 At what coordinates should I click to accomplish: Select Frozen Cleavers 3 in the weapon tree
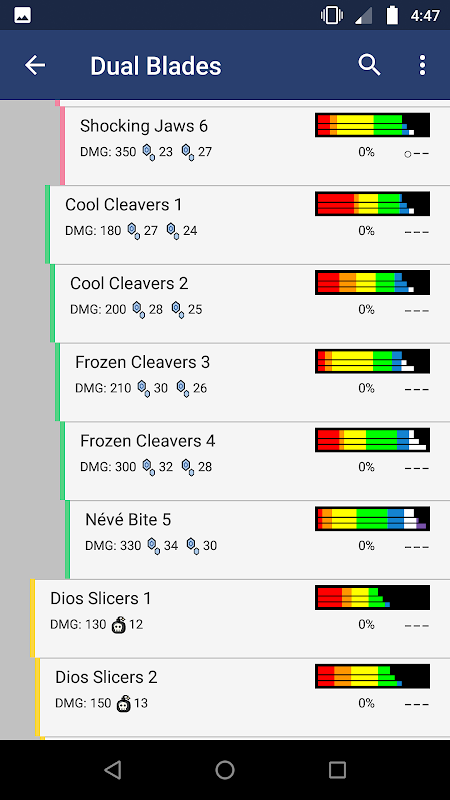(255, 382)
